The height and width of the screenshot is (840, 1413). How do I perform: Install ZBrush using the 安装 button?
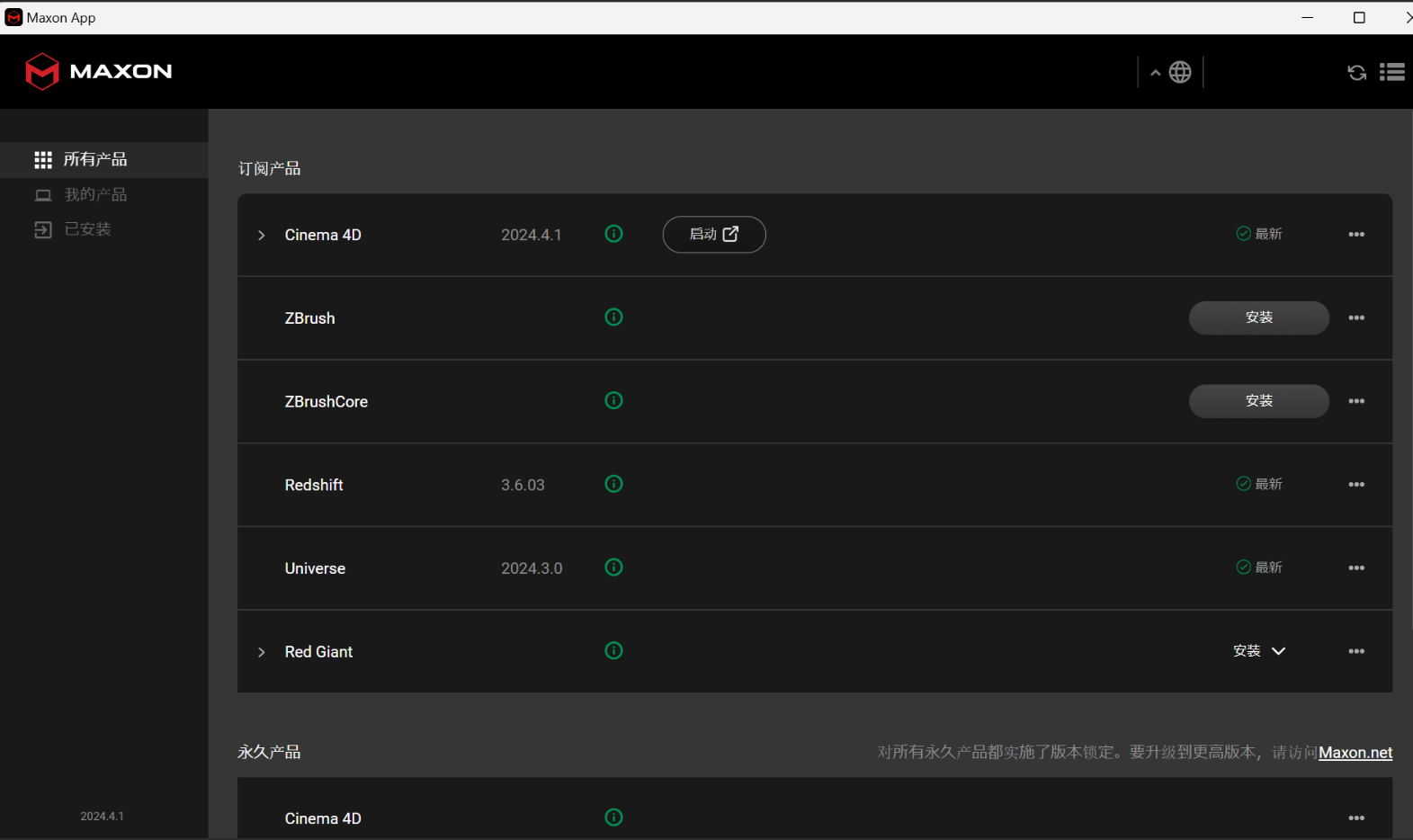click(x=1258, y=317)
